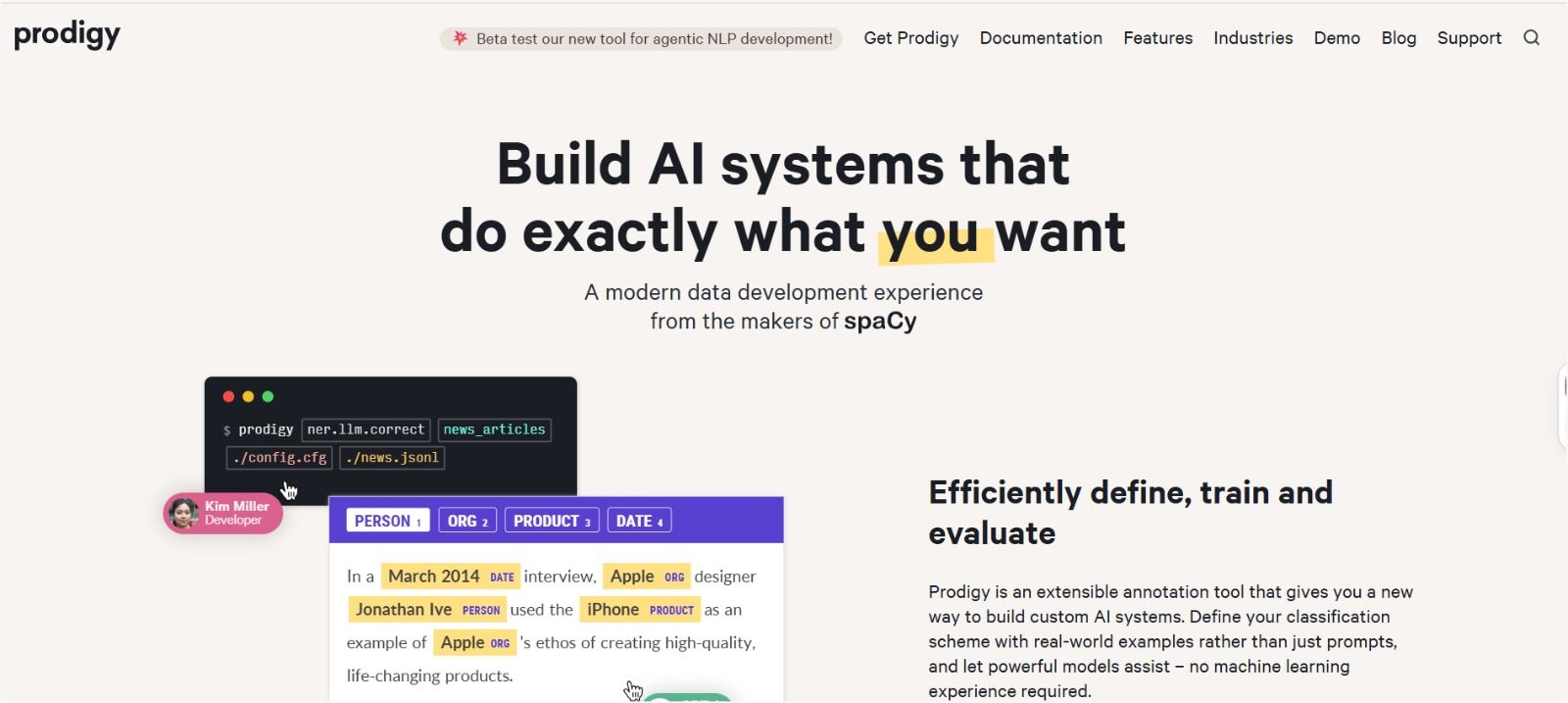The image size is (1568, 703).
Task: Go to Documentation
Action: (x=1041, y=38)
